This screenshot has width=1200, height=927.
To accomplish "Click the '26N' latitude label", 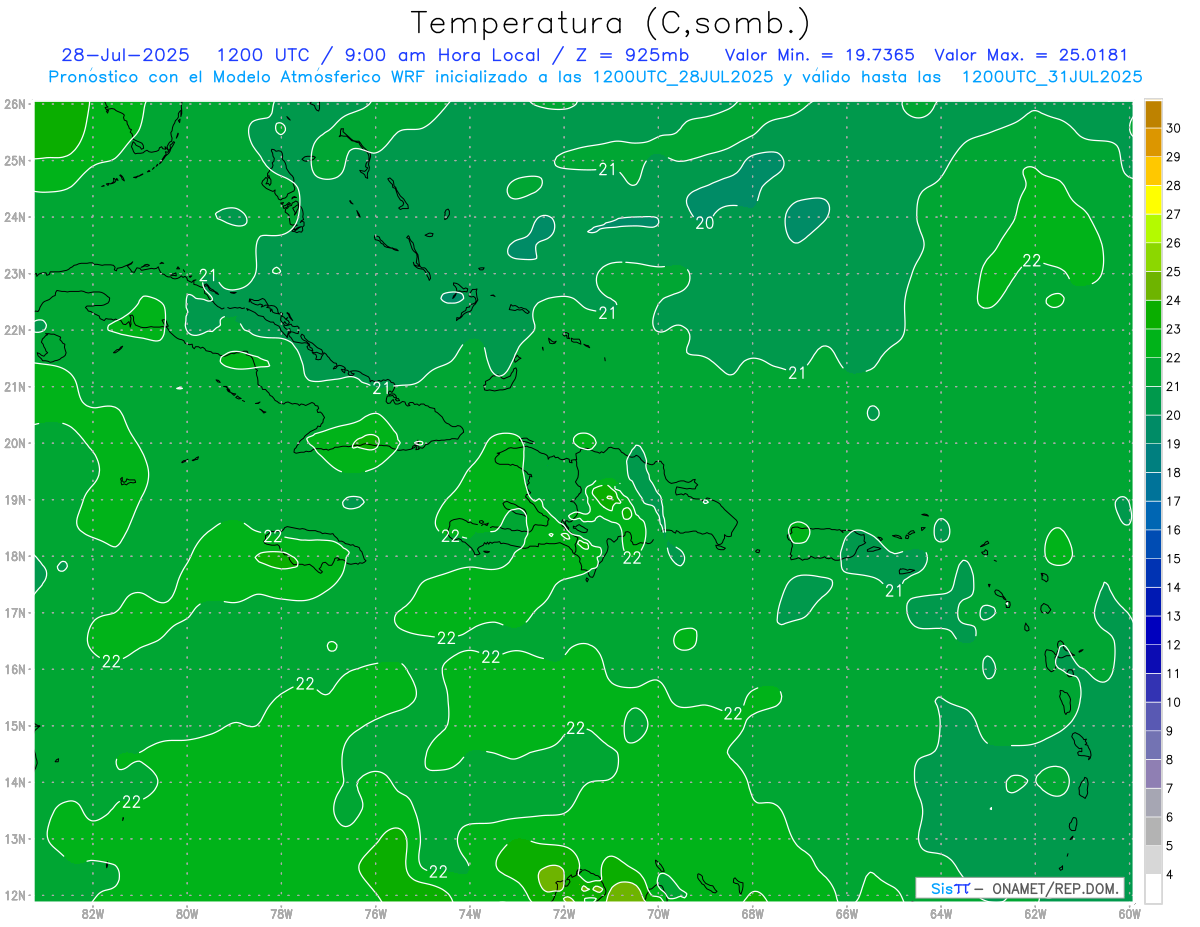I will (15, 104).
